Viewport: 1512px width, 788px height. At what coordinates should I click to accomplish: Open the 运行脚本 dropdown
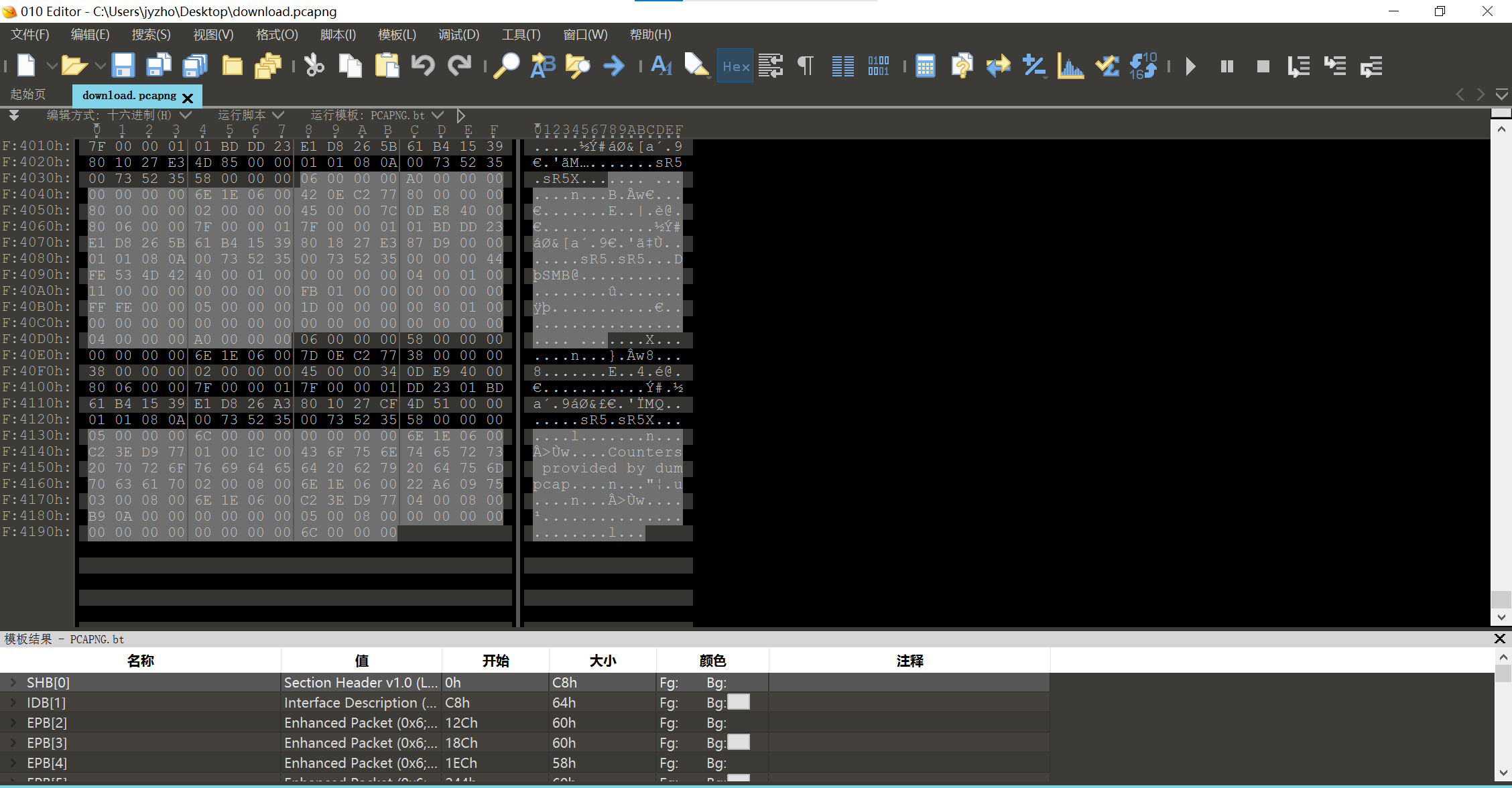(x=278, y=115)
